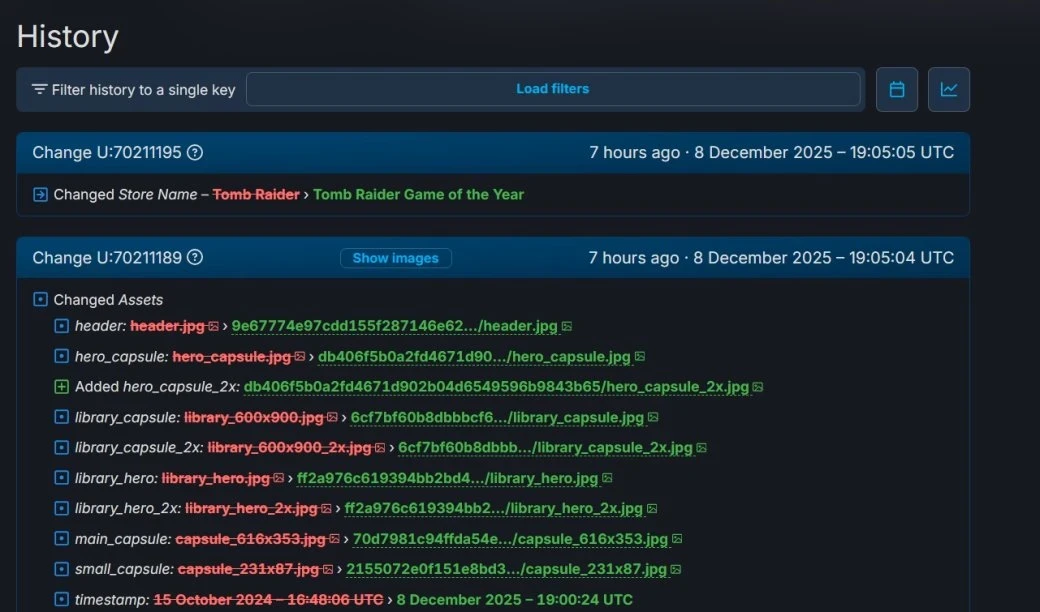1040x612 pixels.
Task: Open old library_600x900.jpg asset link
Action: (254, 418)
